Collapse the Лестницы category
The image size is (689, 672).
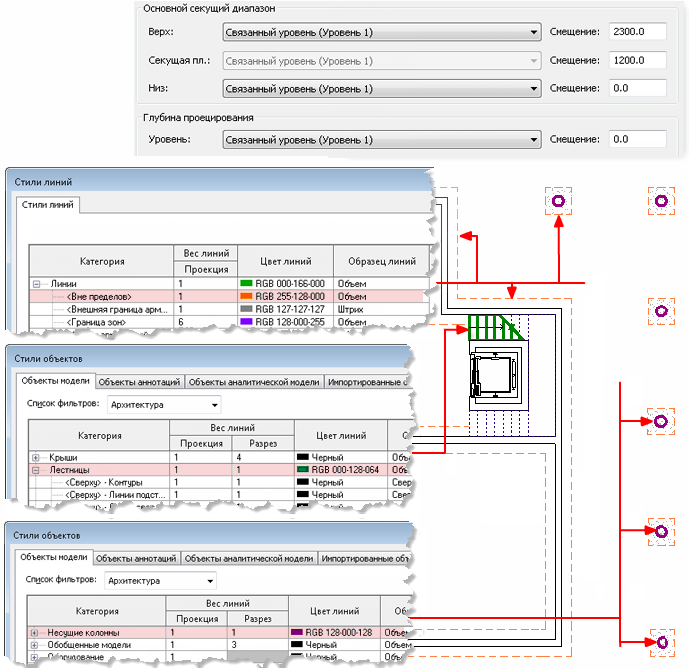(x=36, y=470)
